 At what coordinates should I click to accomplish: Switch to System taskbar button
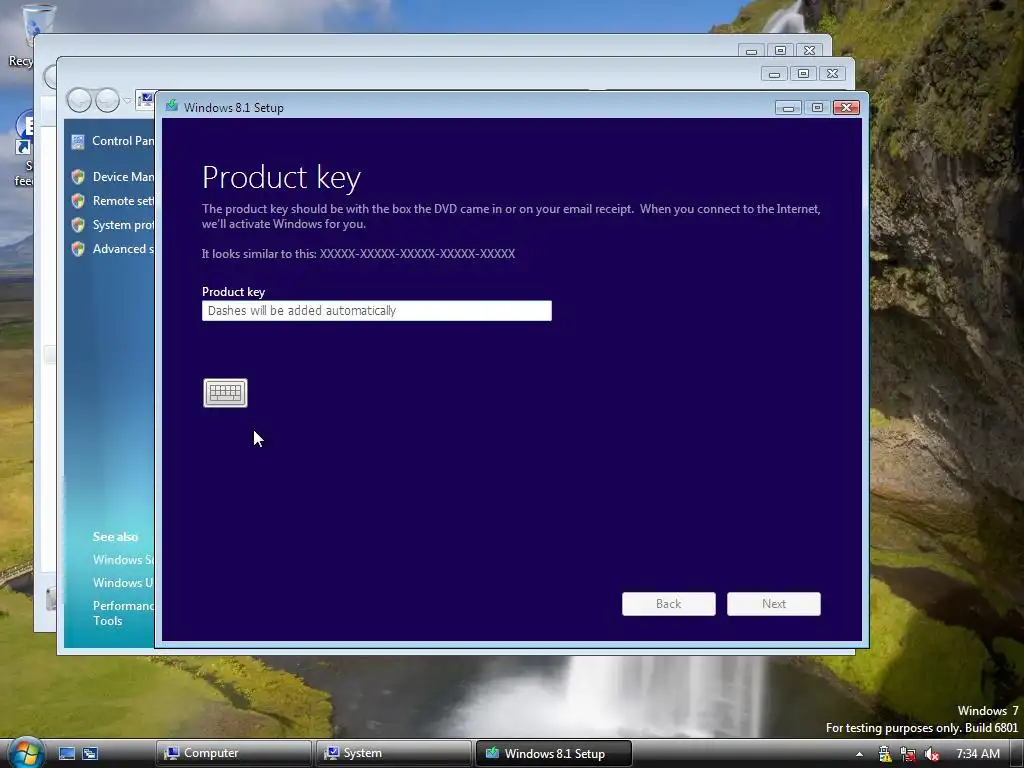[x=394, y=754]
